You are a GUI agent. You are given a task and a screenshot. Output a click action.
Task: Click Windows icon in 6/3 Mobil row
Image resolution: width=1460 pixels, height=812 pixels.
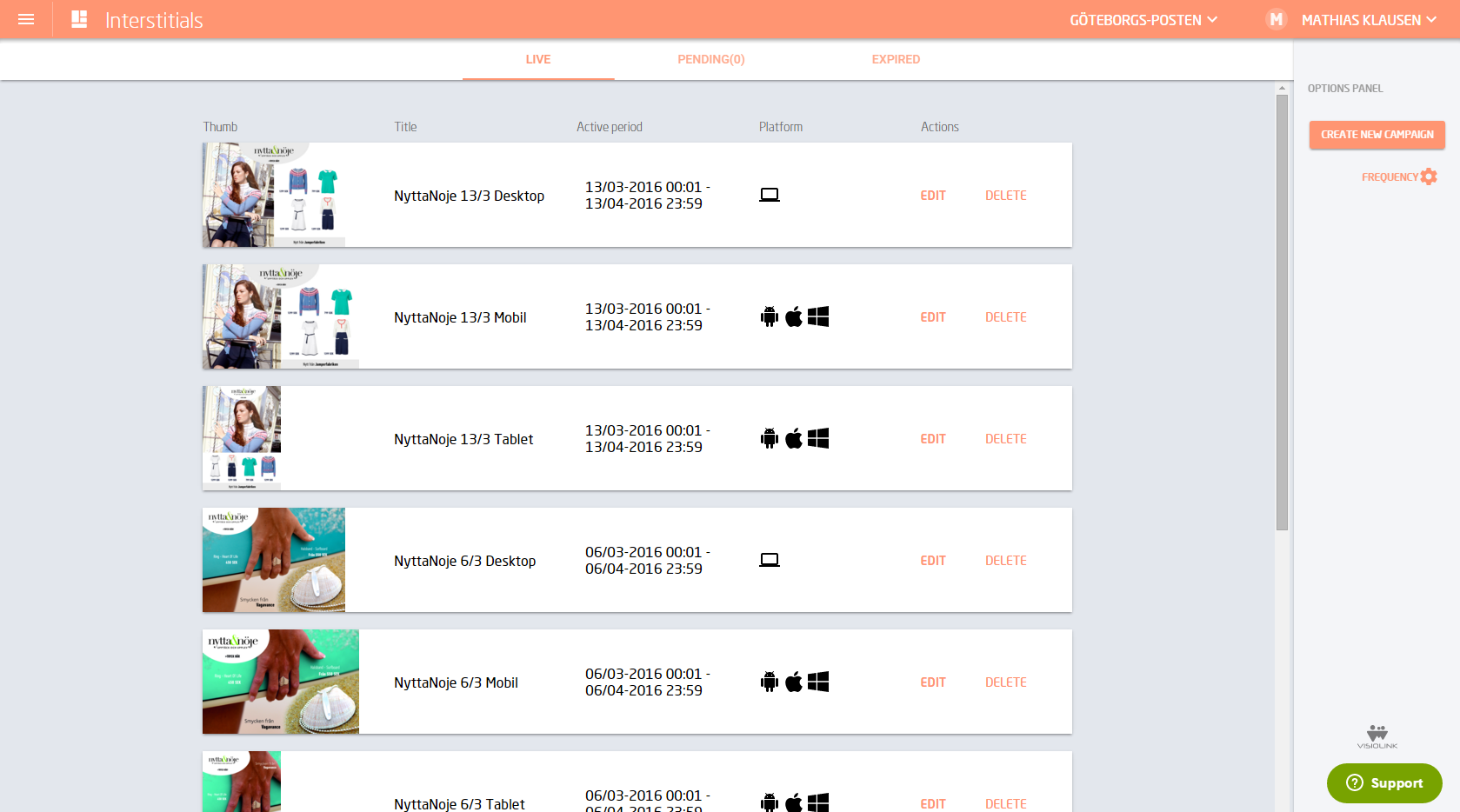[818, 682]
